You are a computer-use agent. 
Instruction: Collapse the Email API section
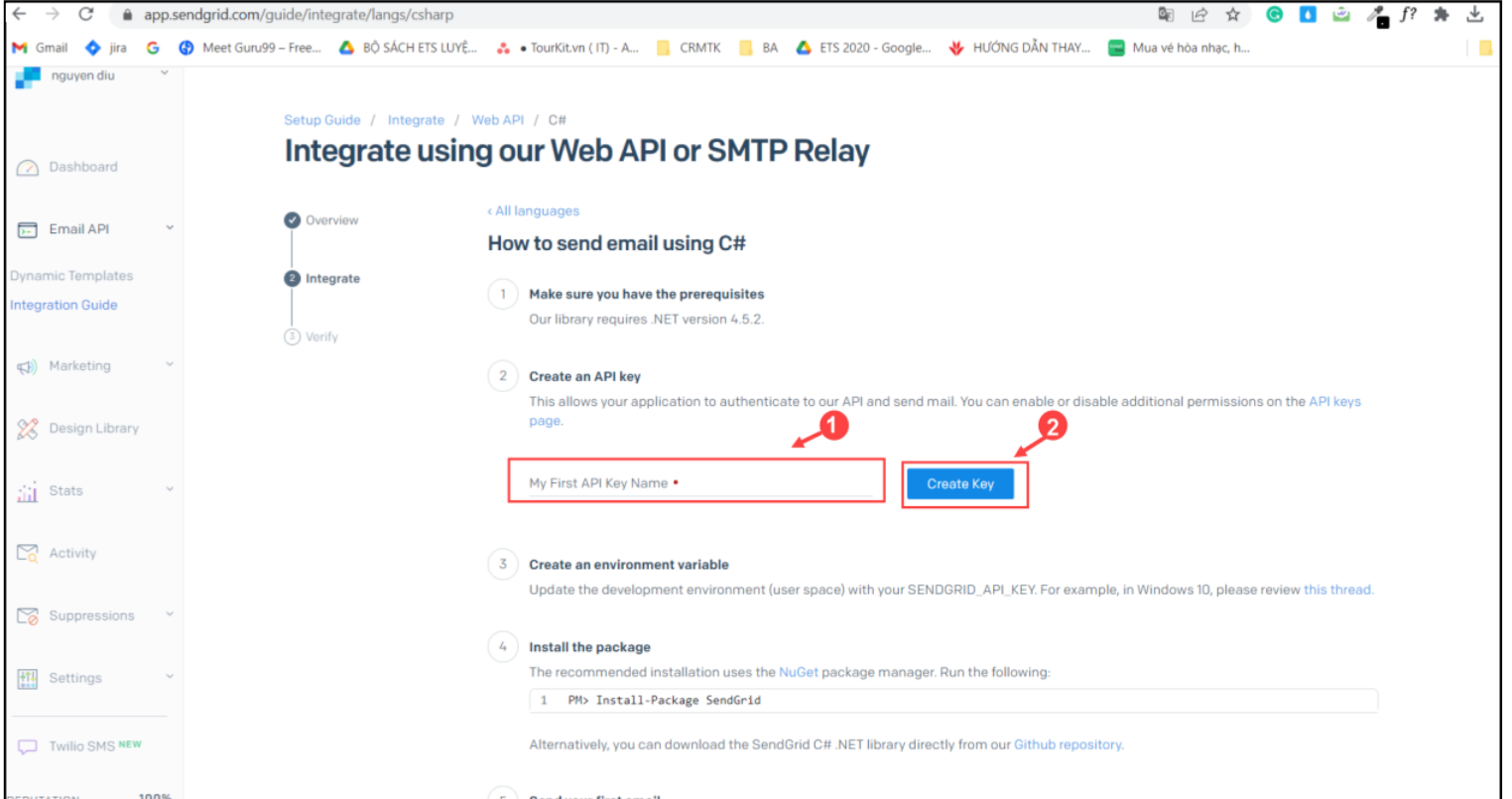[169, 228]
